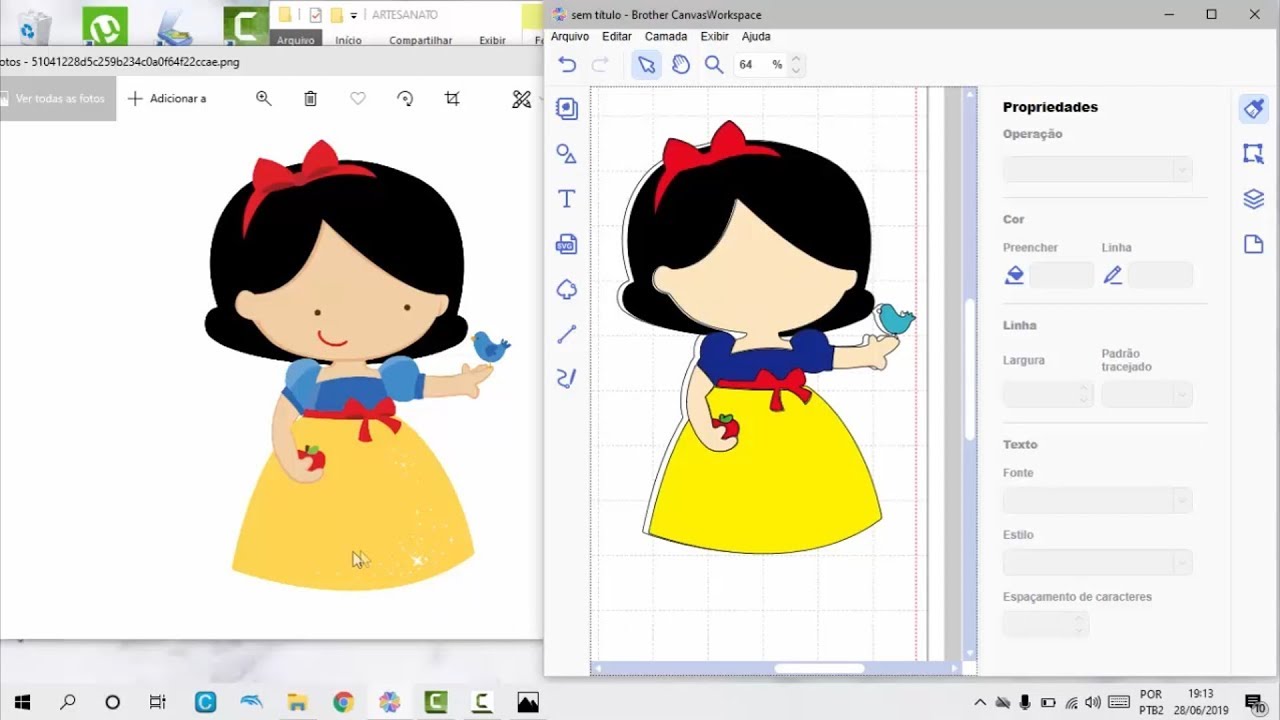This screenshot has width=1280, height=720.
Task: Open the Arquivo menu in CanvasWorkspace
Action: click(570, 36)
